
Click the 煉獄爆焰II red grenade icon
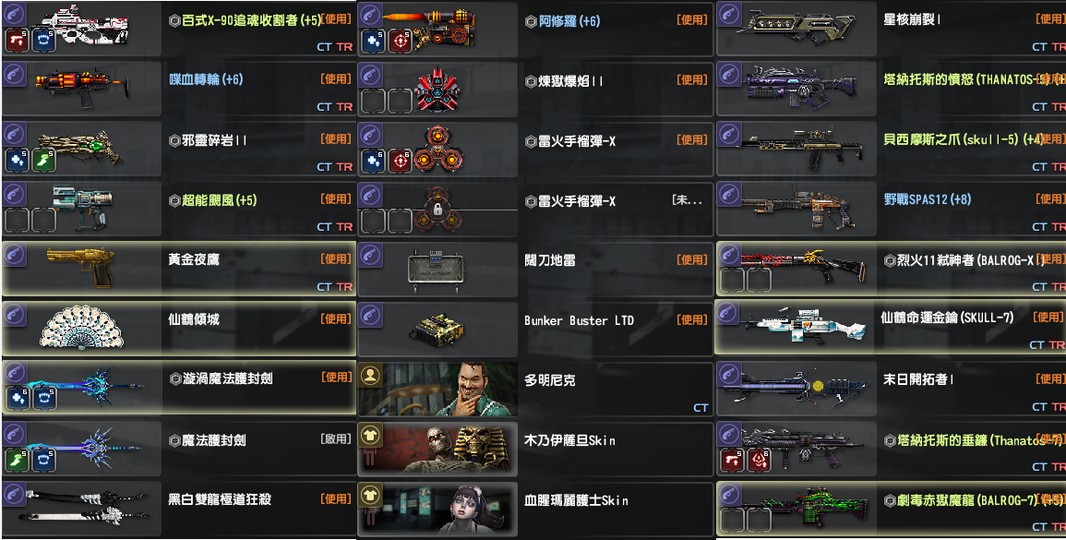click(x=436, y=89)
